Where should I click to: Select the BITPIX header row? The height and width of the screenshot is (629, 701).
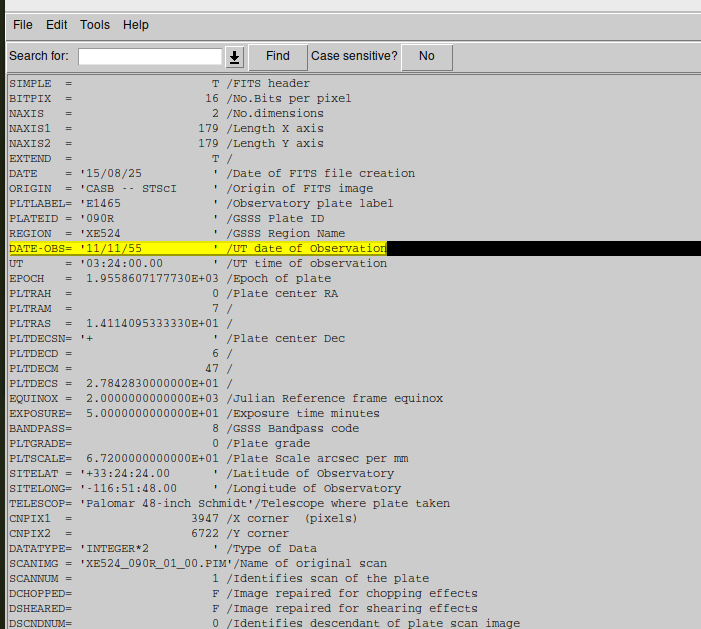pos(180,98)
